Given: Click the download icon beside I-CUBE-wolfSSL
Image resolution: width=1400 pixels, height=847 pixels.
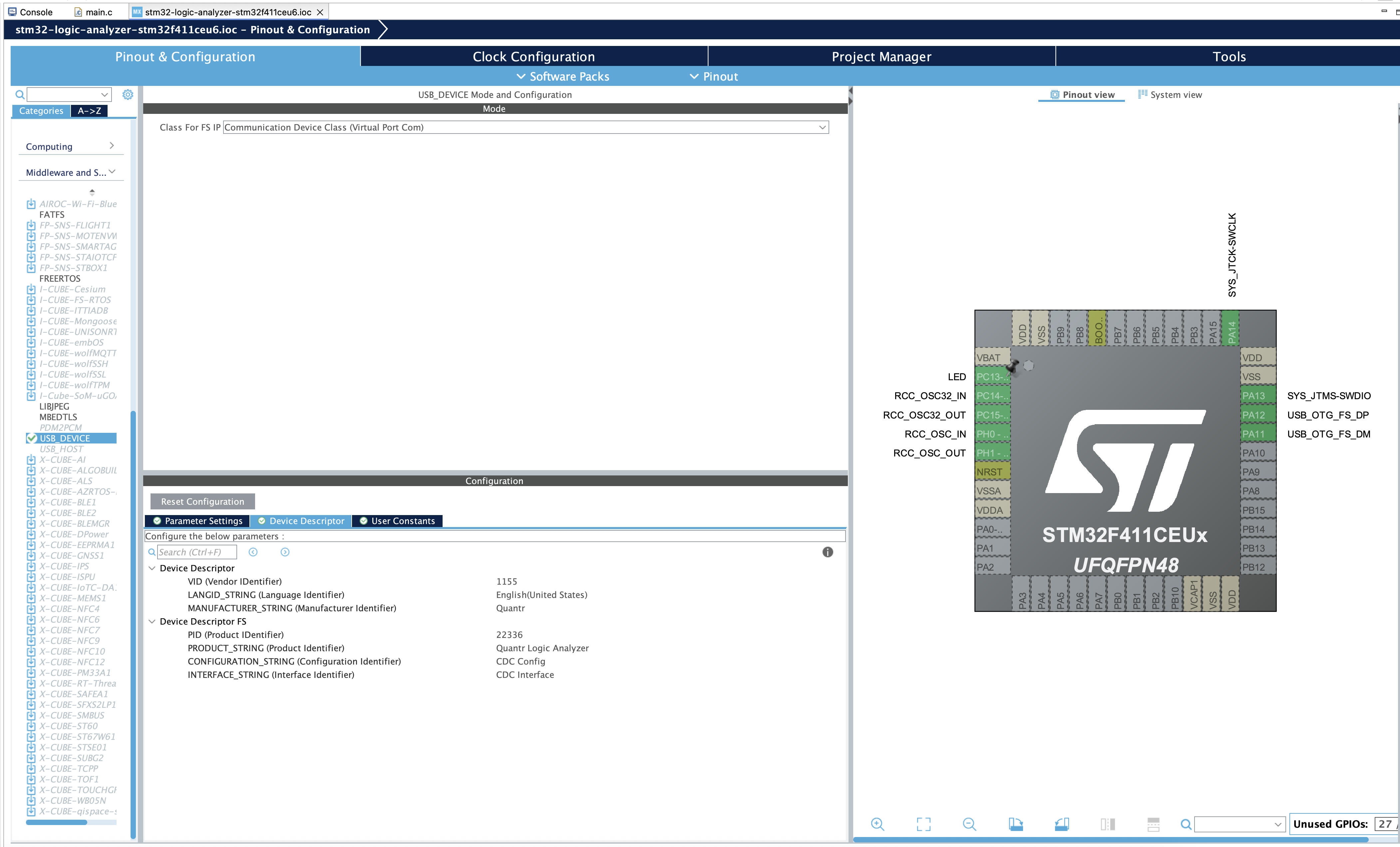Looking at the screenshot, I should click(31, 374).
